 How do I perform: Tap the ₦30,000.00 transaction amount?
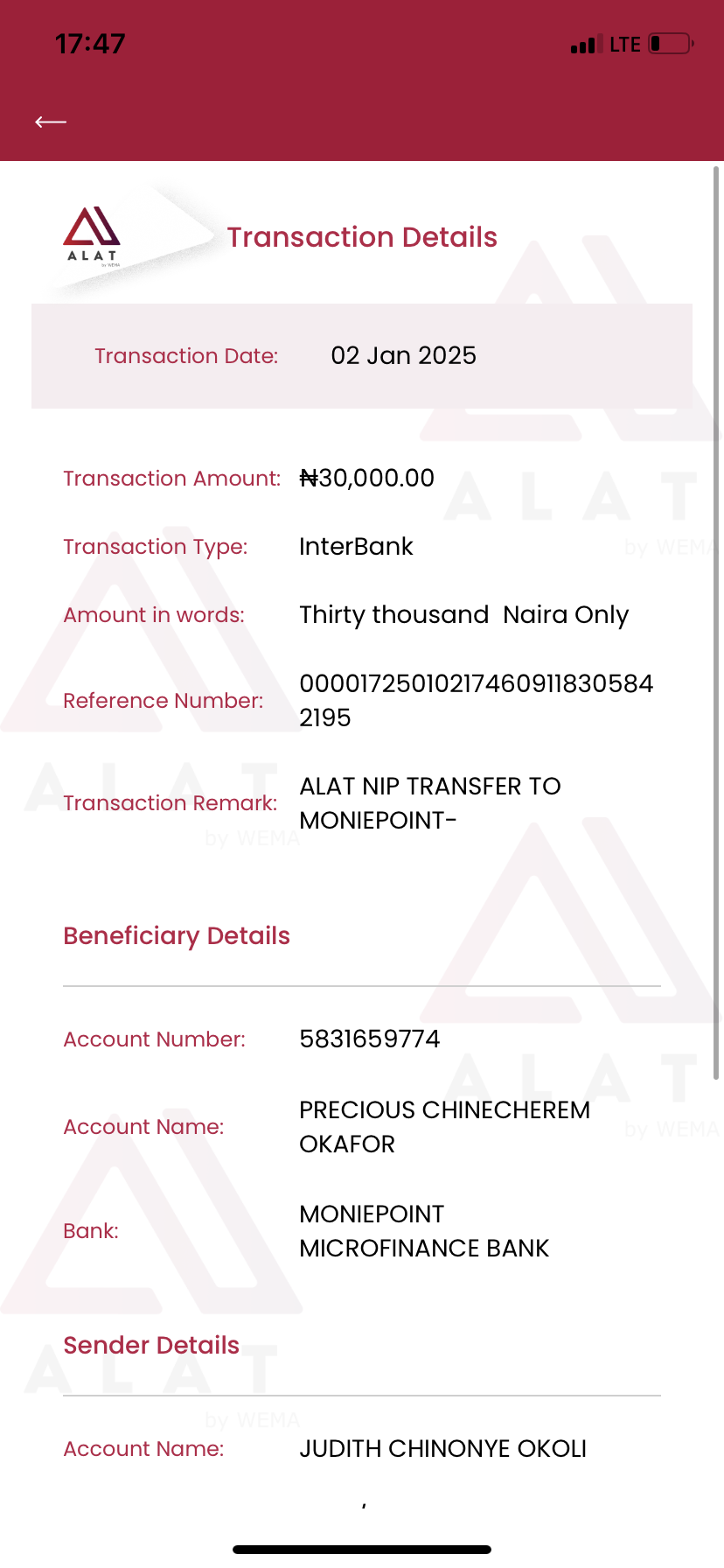[x=366, y=478]
